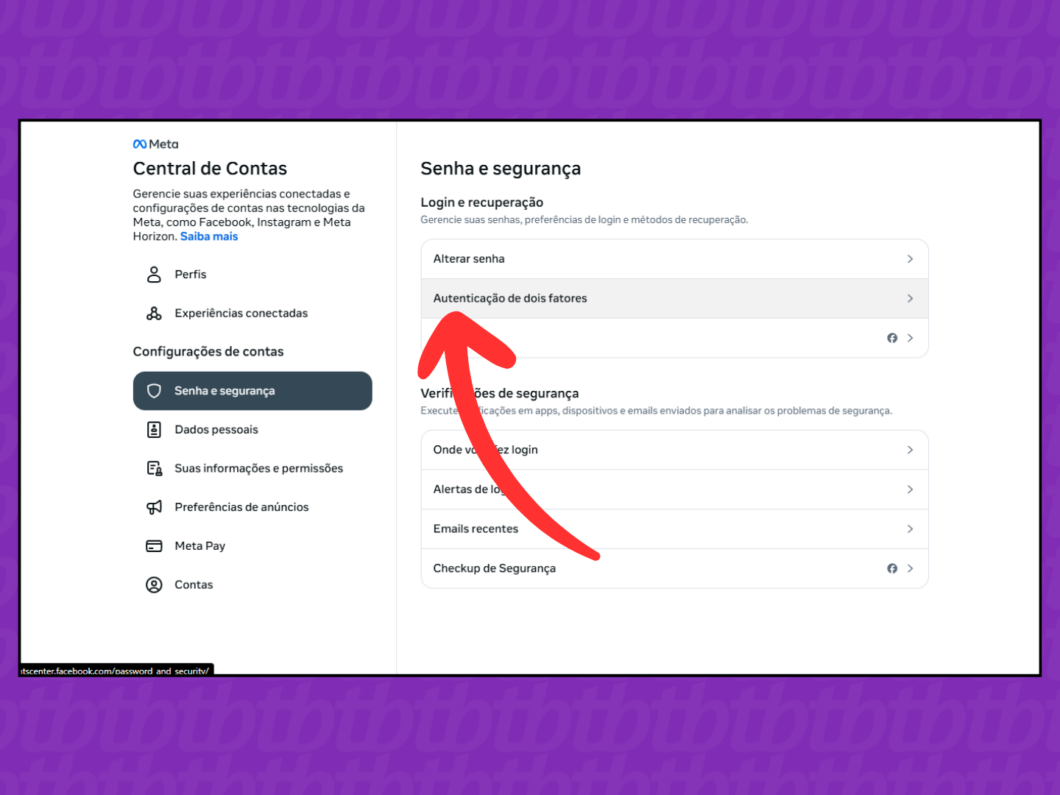Open Alertas de login with its arrow
The width and height of the screenshot is (1060, 795).
(x=910, y=489)
